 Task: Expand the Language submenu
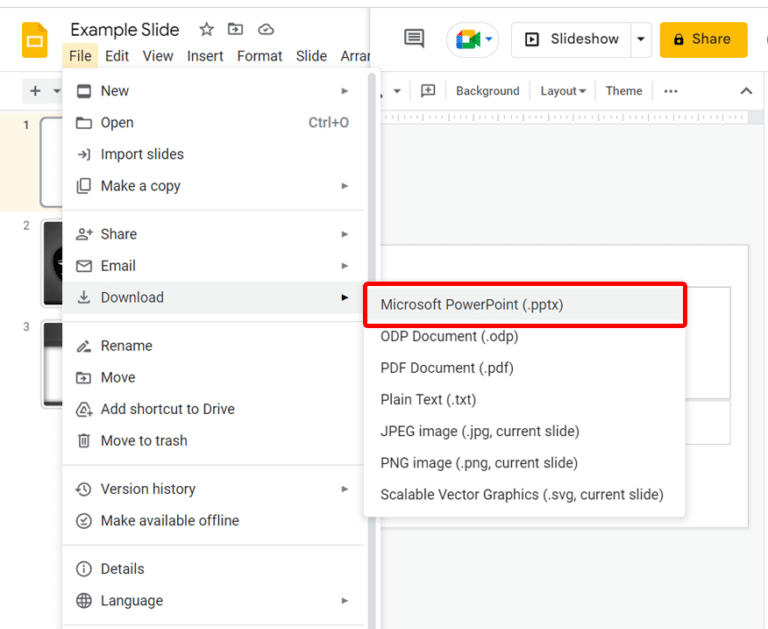coord(214,601)
